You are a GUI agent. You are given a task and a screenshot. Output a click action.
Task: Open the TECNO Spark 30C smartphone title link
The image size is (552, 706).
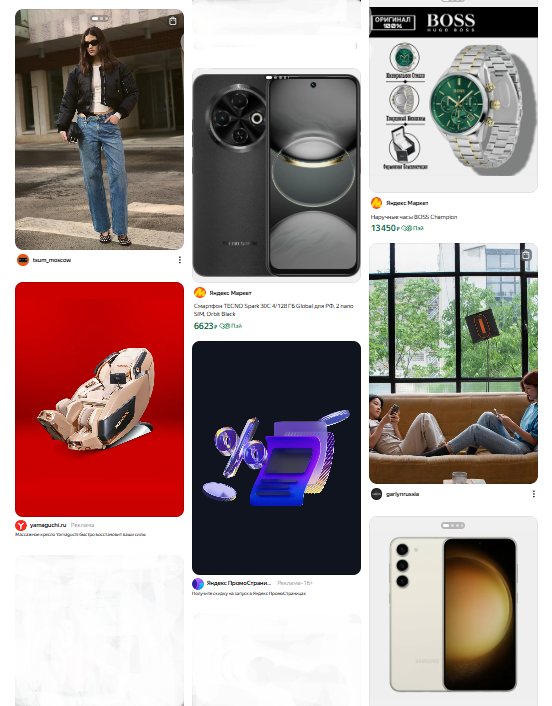tap(274, 310)
